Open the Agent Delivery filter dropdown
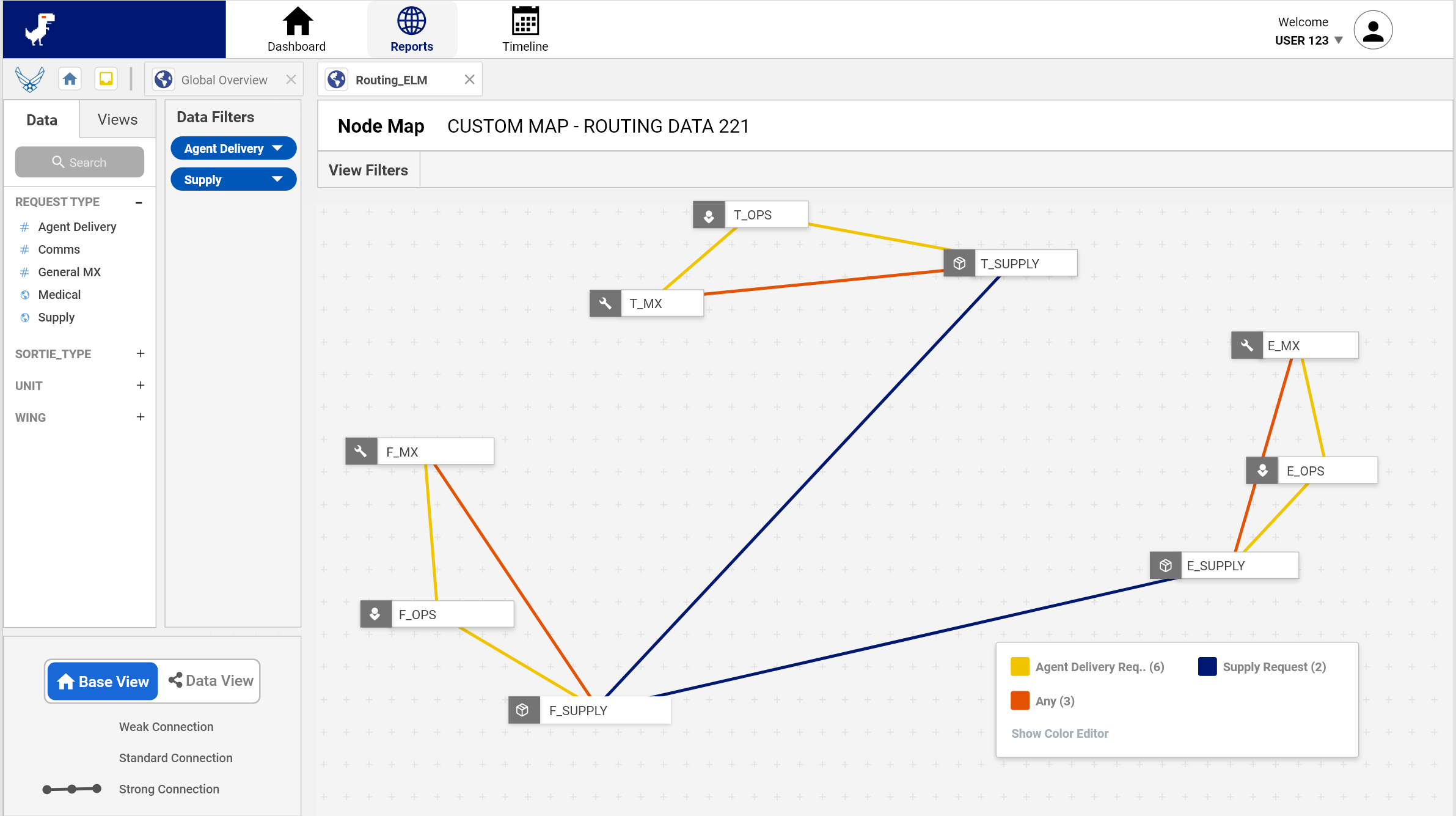The image size is (1456, 816). pyautogui.click(x=233, y=149)
